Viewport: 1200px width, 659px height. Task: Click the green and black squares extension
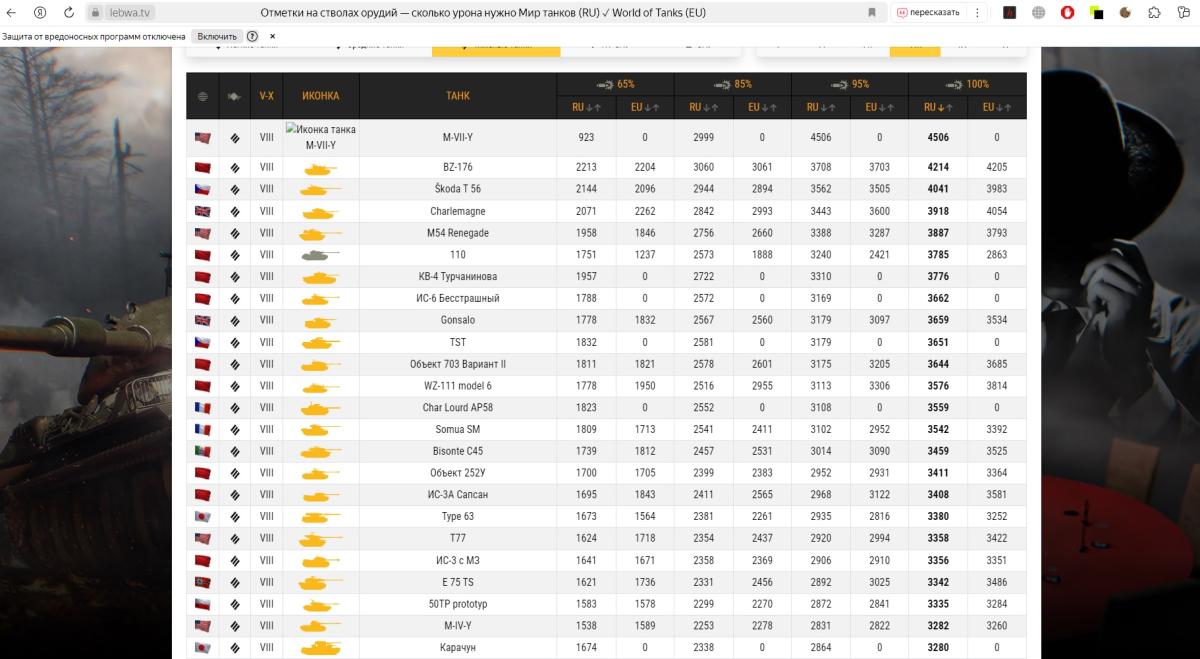point(1097,13)
